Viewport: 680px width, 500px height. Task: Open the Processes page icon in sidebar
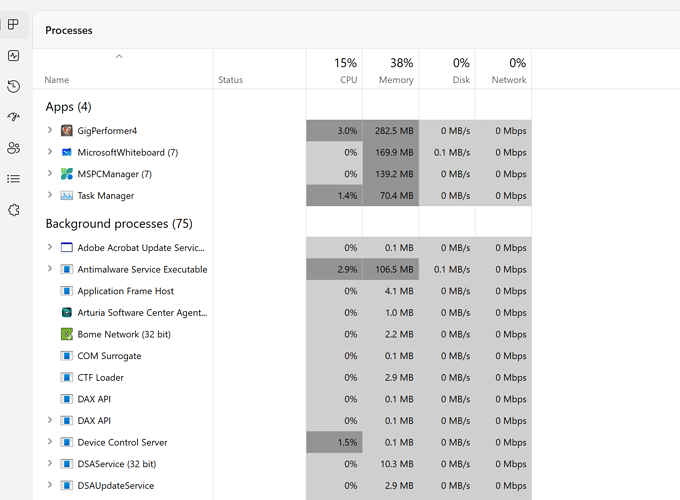click(13, 24)
